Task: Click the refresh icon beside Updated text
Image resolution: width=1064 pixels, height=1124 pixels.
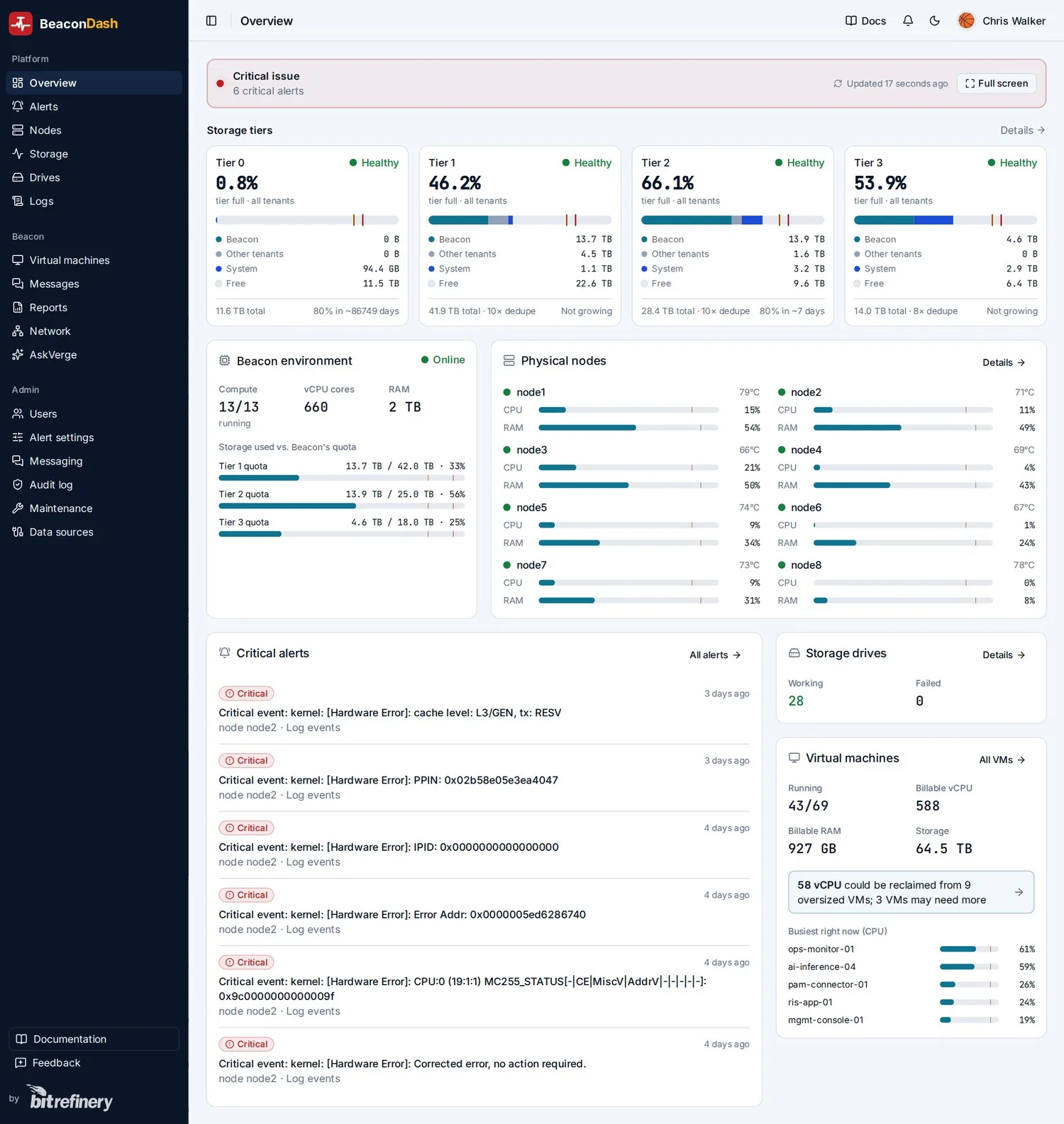Action: pos(838,84)
